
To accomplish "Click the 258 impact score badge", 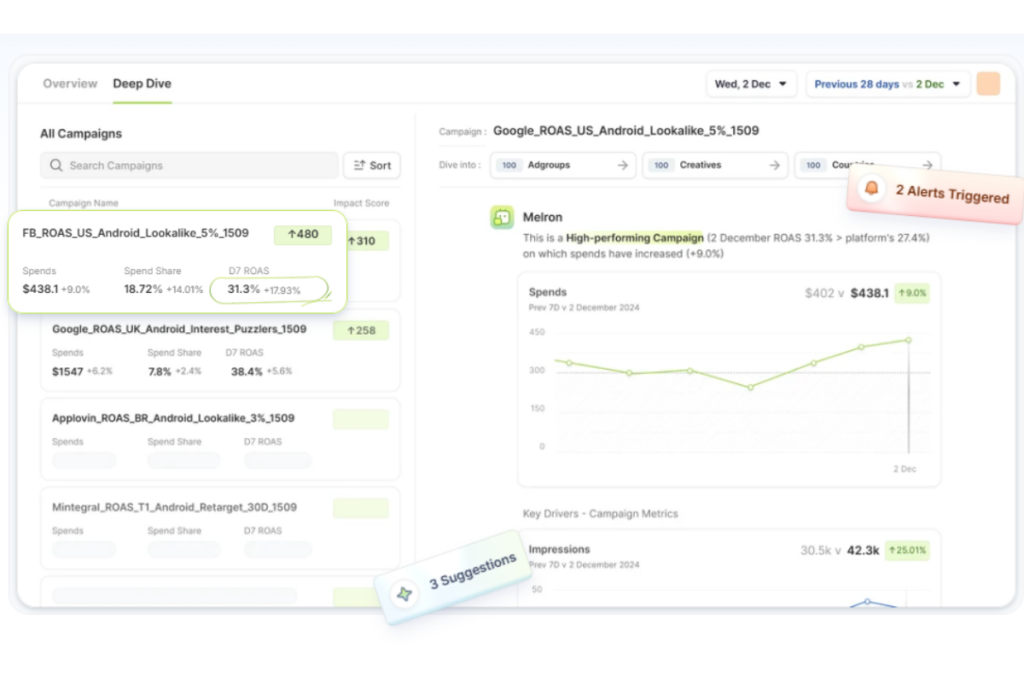I will pos(360,330).
